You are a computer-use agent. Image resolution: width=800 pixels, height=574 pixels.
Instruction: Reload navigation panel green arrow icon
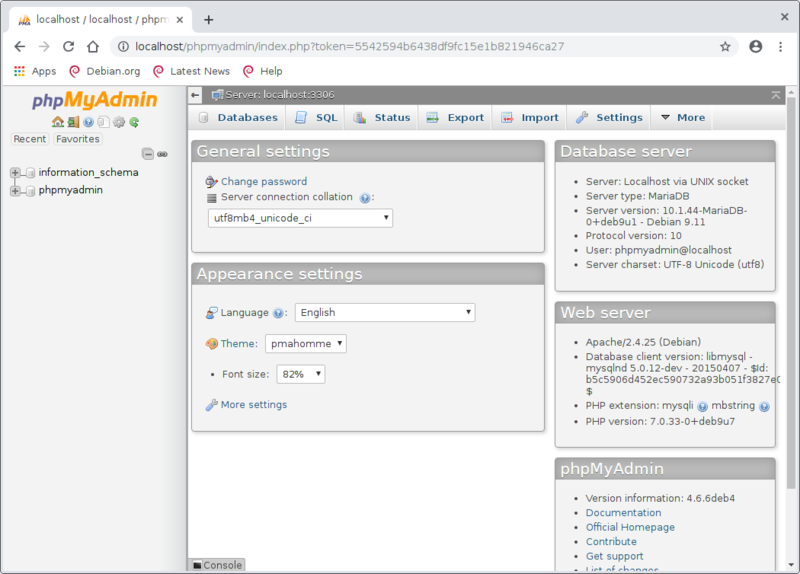click(134, 122)
